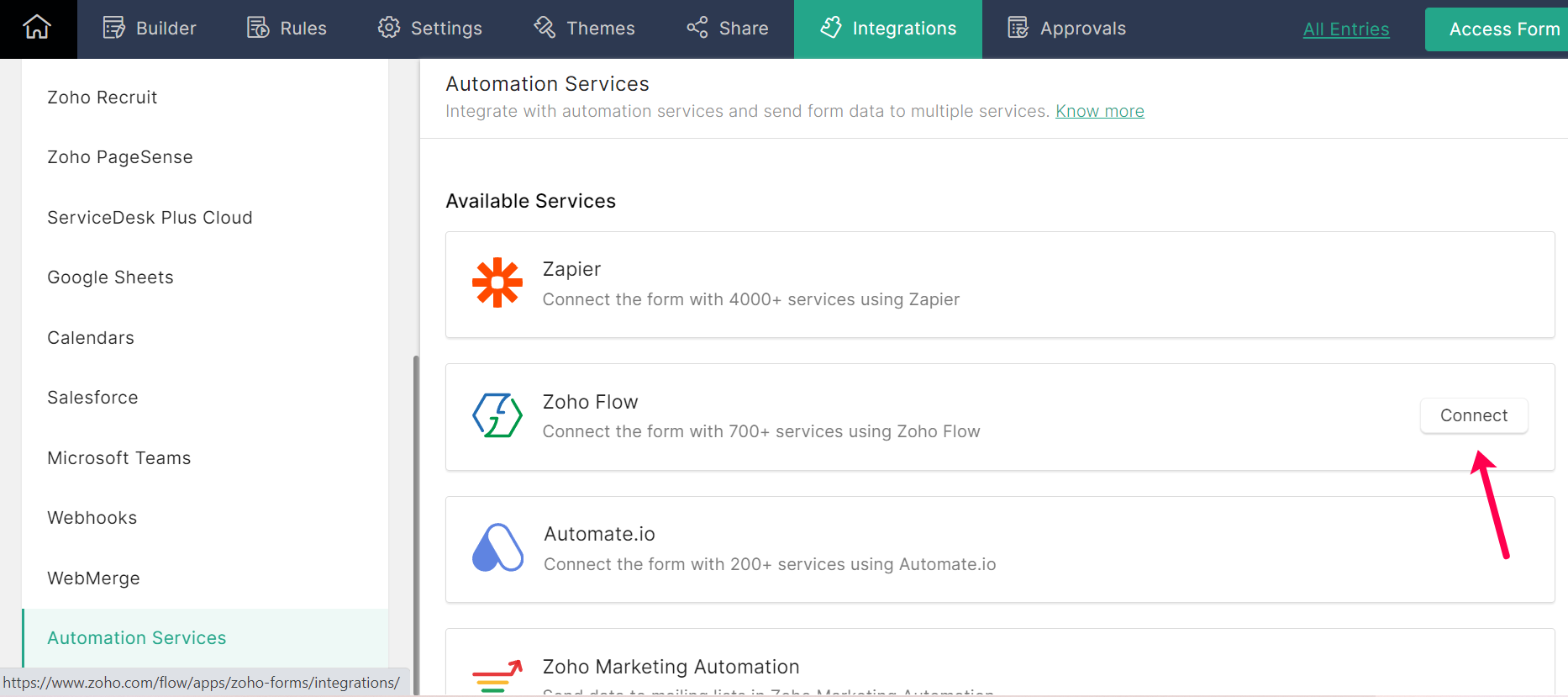Select the Integrations tab
1568x697 pixels.
click(x=888, y=29)
